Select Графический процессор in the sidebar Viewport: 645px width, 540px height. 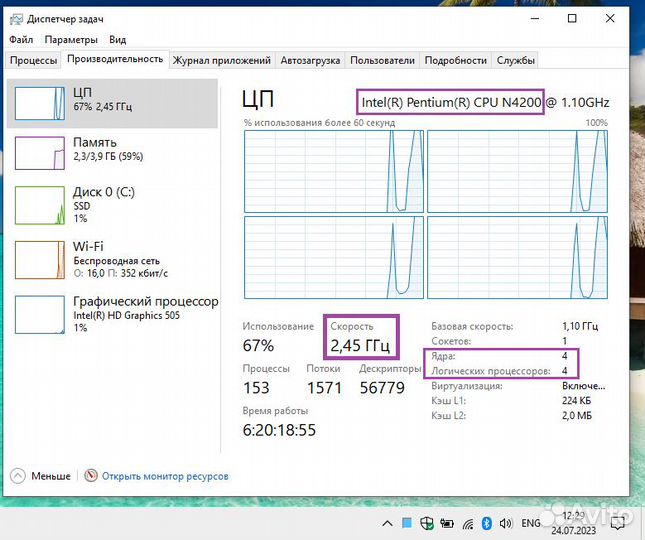[112, 314]
